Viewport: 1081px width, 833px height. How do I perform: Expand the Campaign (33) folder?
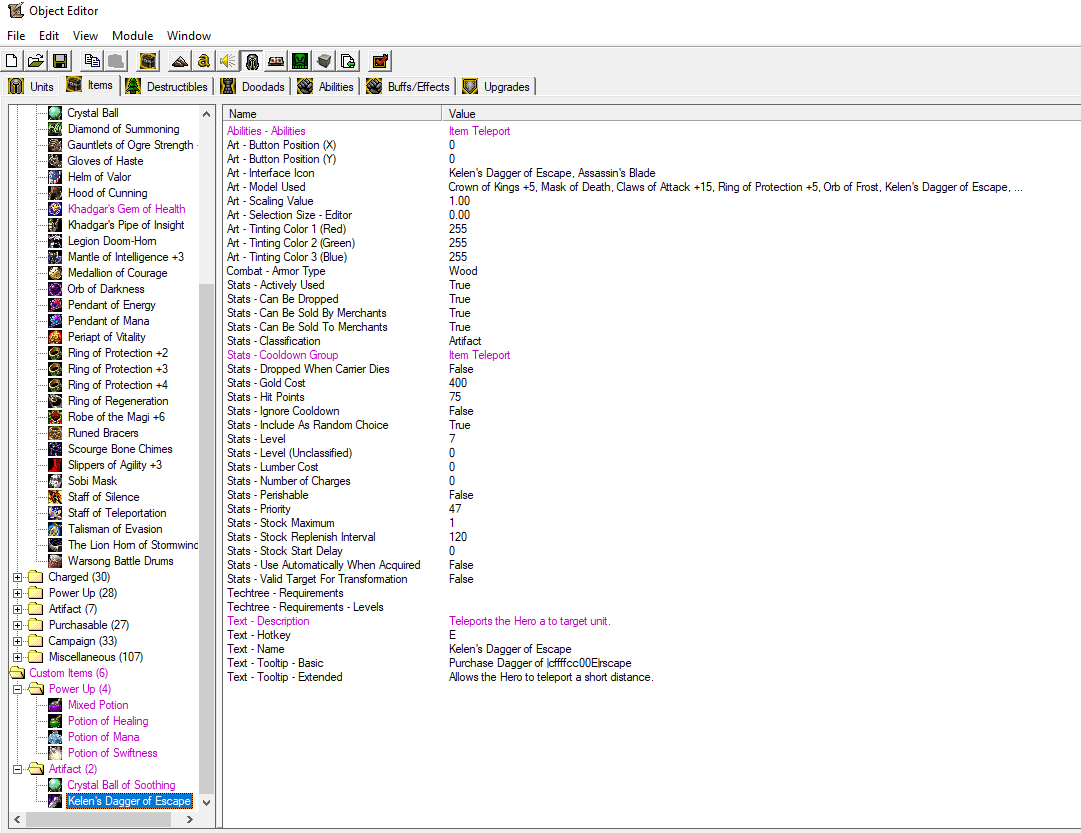[x=17, y=641]
